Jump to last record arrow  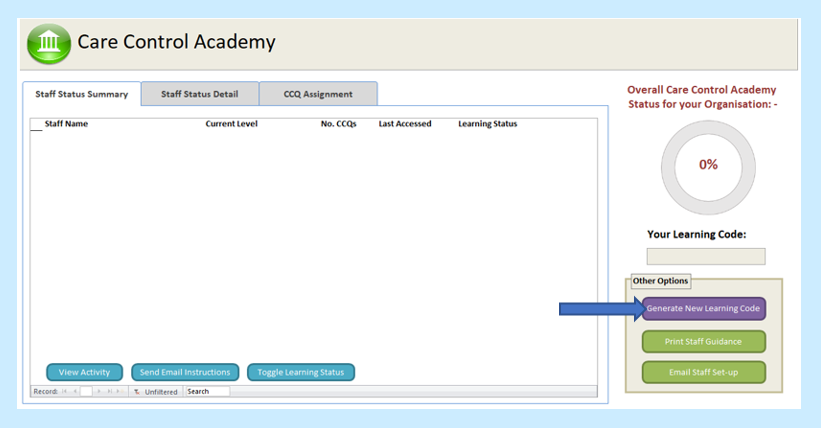click(x=108, y=392)
